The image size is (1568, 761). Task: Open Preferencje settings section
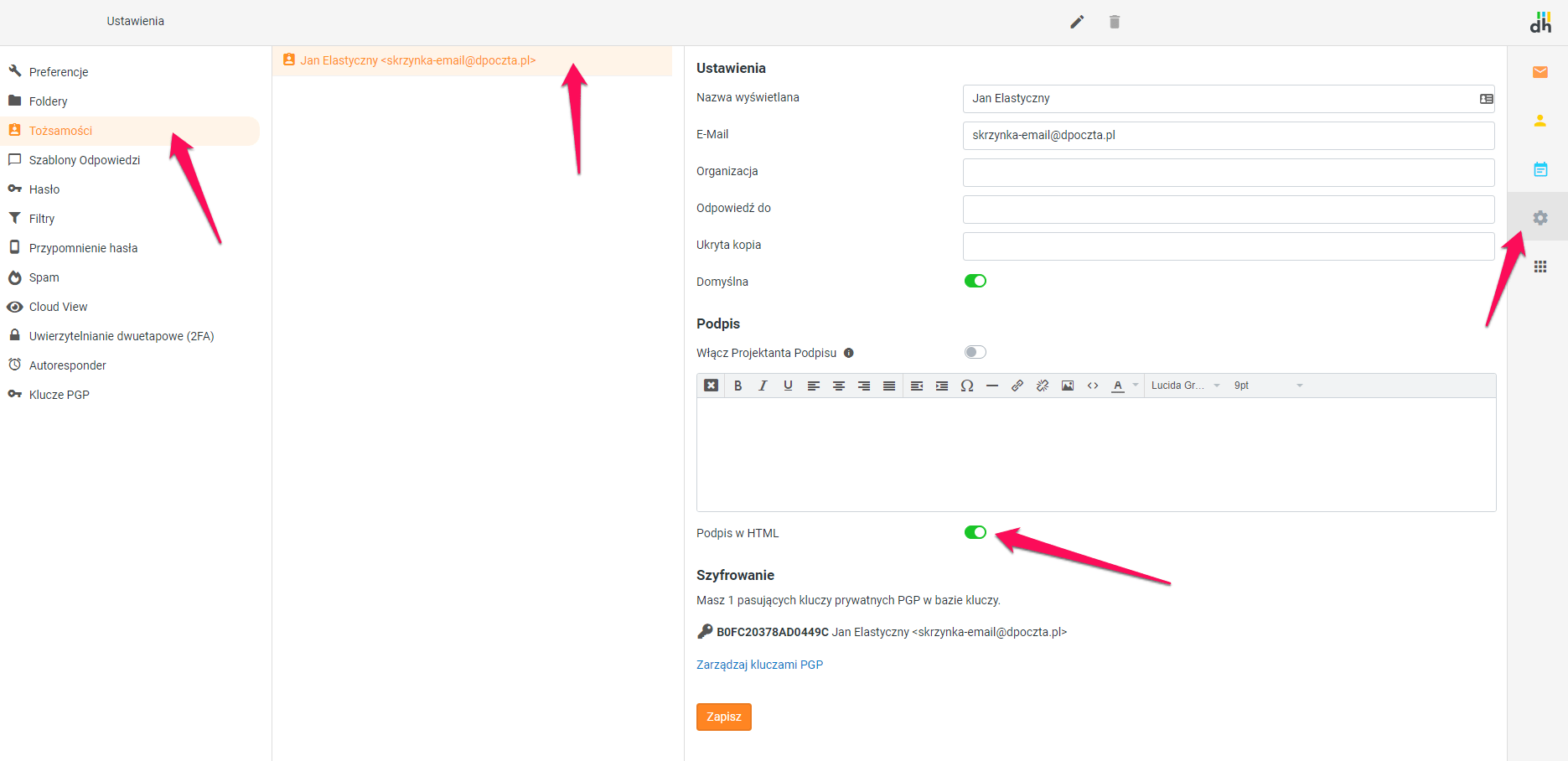point(130,72)
